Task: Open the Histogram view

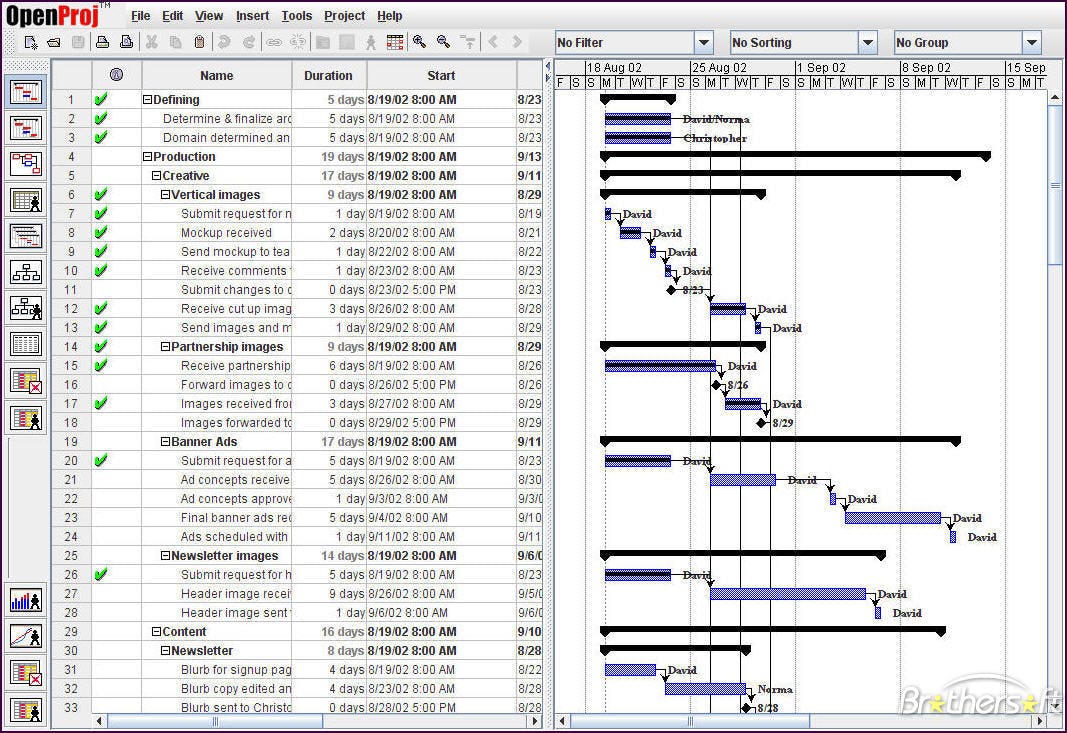Action: 26,601
